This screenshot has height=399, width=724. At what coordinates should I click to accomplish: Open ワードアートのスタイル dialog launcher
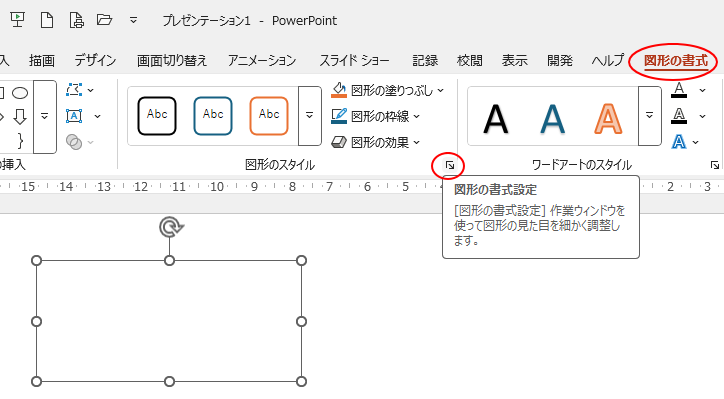pos(715,165)
